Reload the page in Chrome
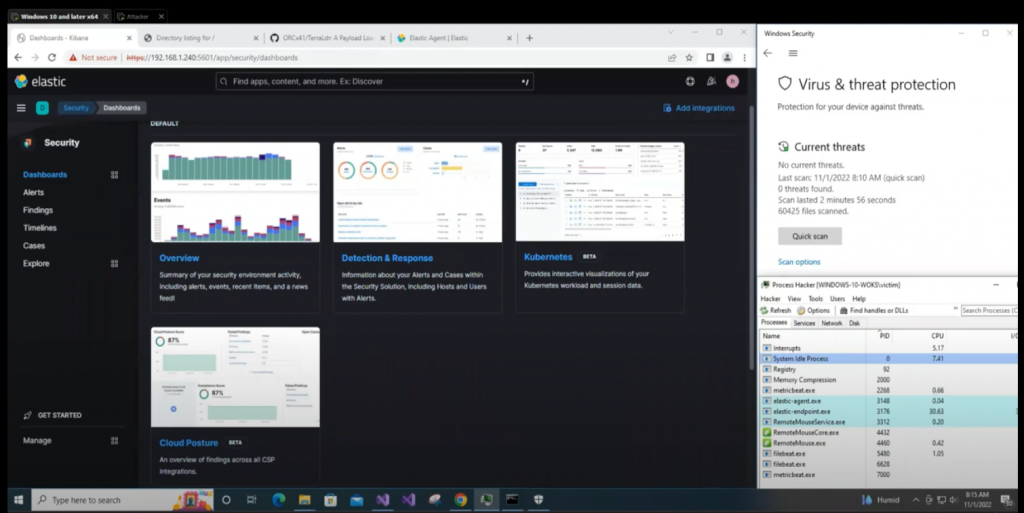This screenshot has width=1024, height=513. tap(52, 57)
